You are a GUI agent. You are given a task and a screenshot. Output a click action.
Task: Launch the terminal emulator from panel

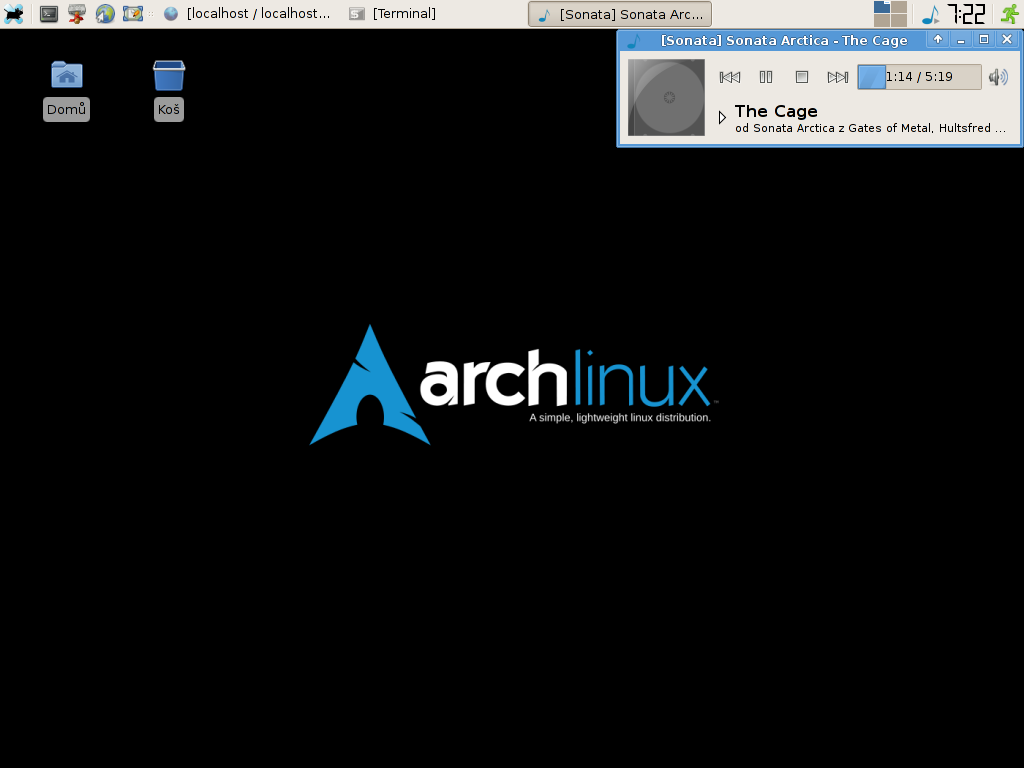49,14
